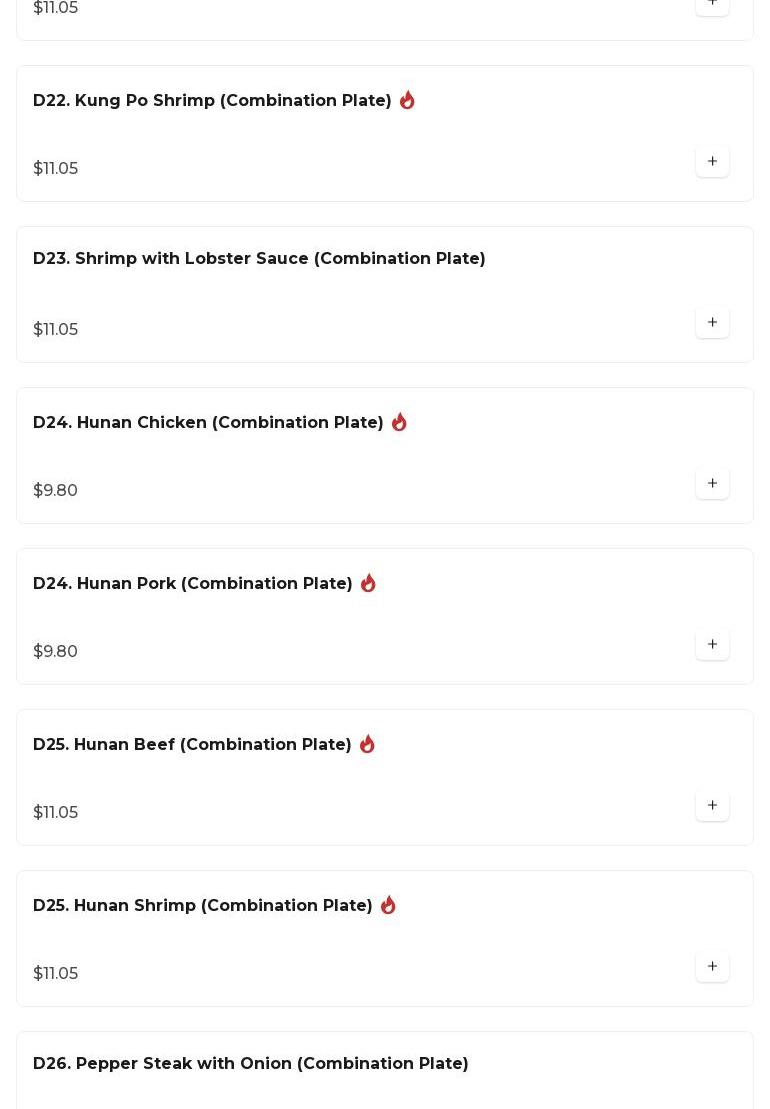770x1109 pixels.
Task: Add D24 Hunan Pork combination plate
Action: click(712, 645)
